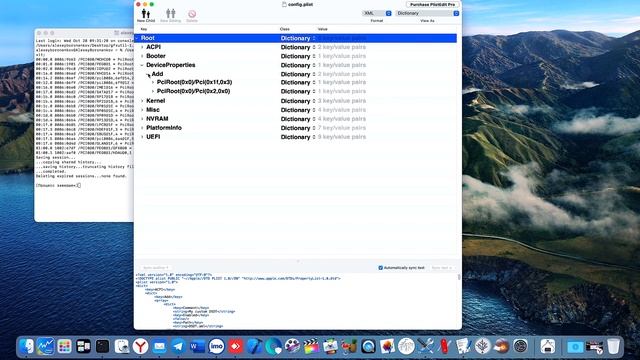Open Telegram from the Dock
Image resolution: width=640 pixels, height=360 pixels.
click(x=178, y=347)
